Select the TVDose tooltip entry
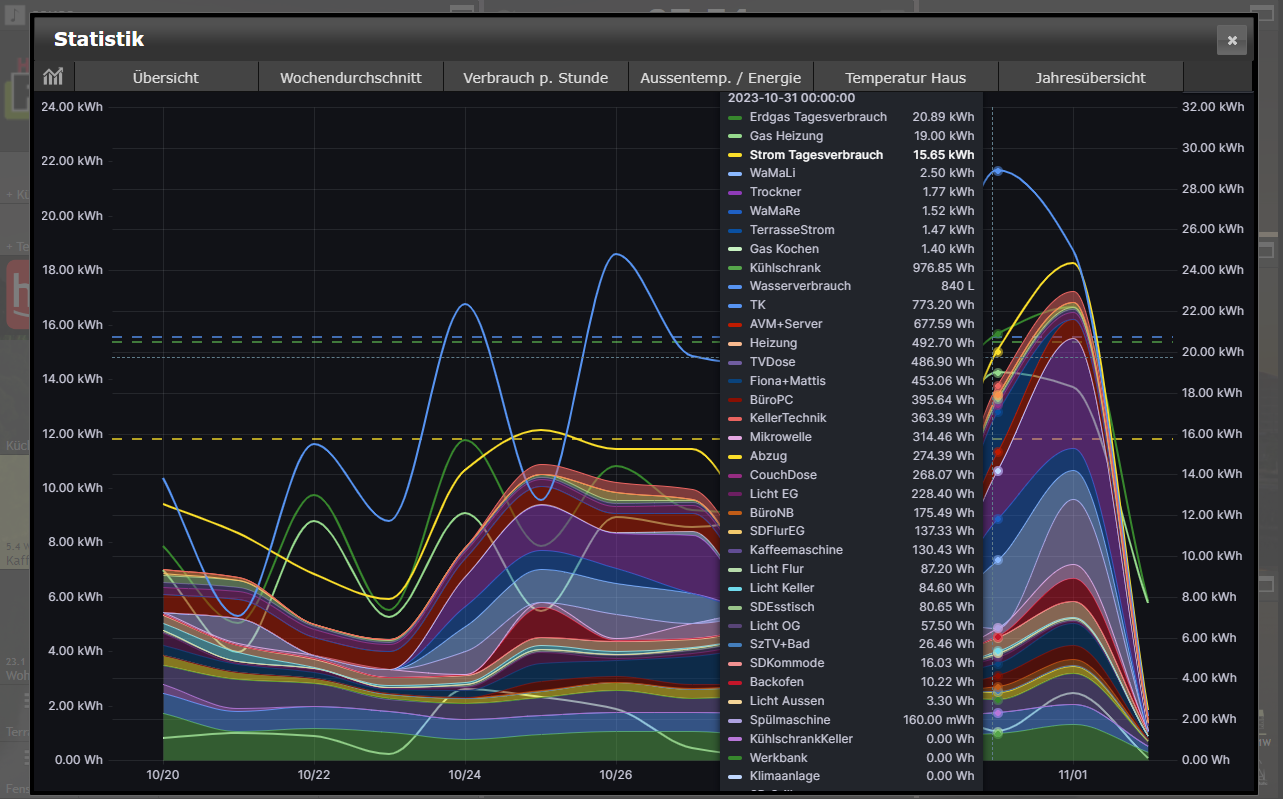 coord(851,362)
